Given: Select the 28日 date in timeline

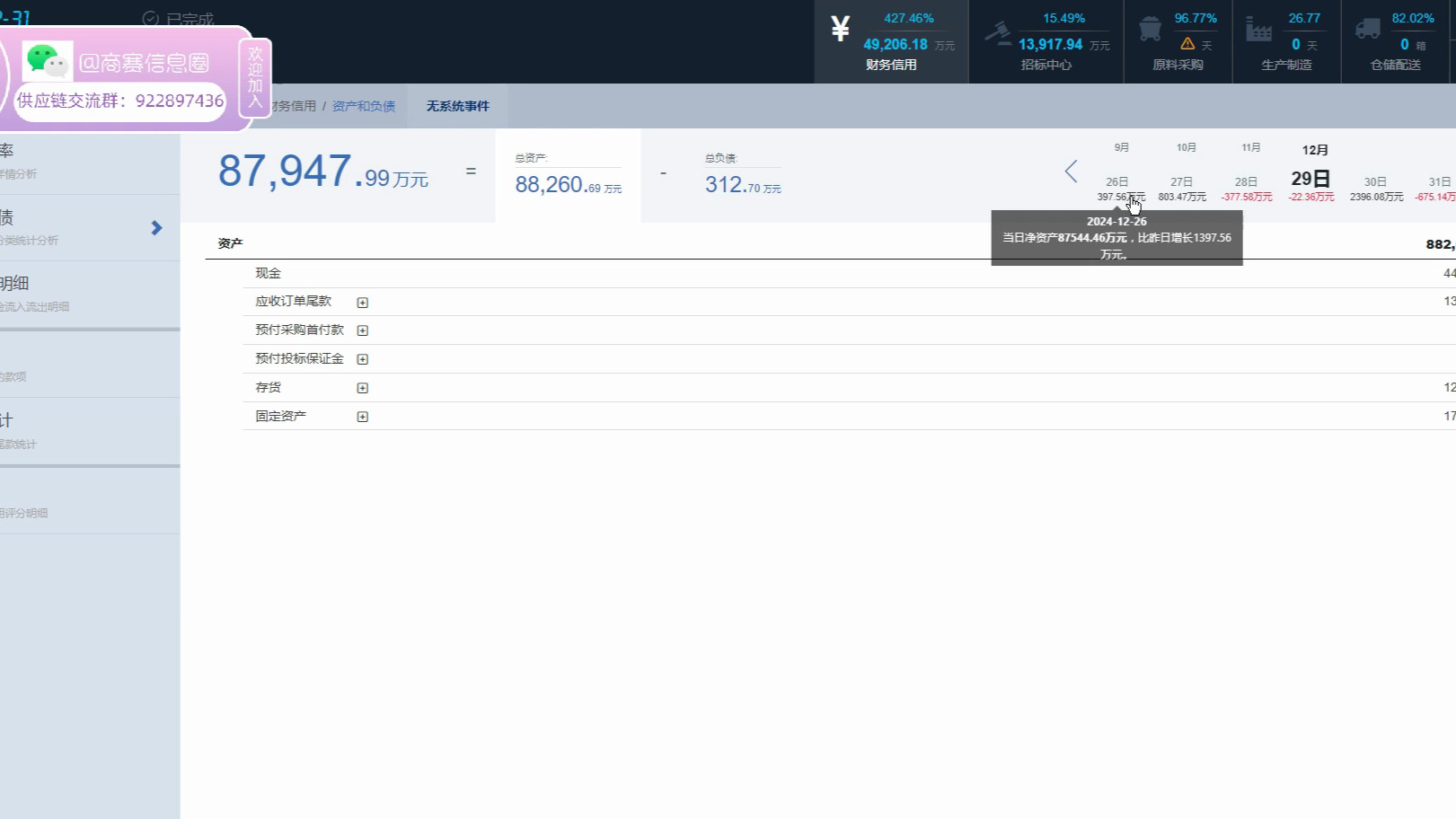Looking at the screenshot, I should (1247, 181).
